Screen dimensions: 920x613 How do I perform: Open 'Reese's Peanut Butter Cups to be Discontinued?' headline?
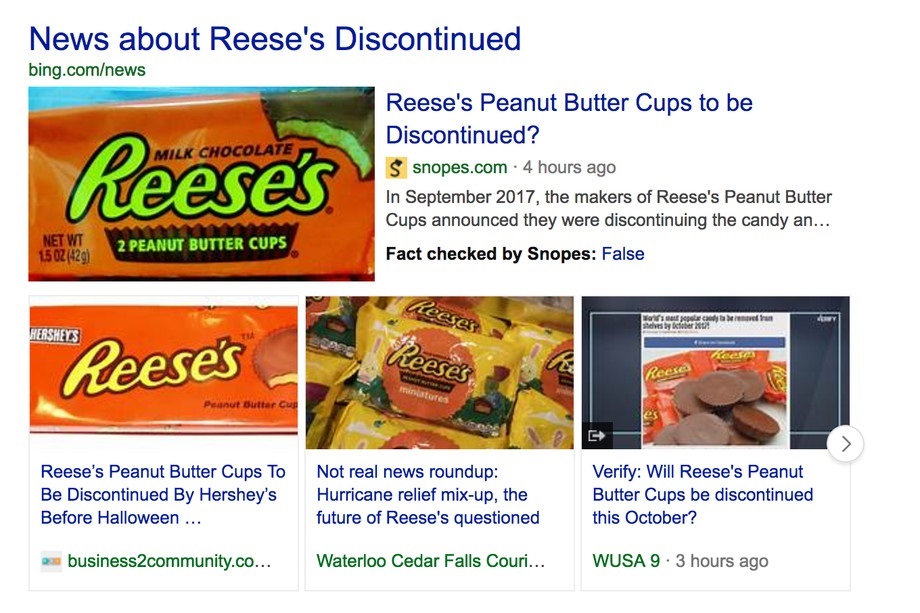[x=569, y=118]
